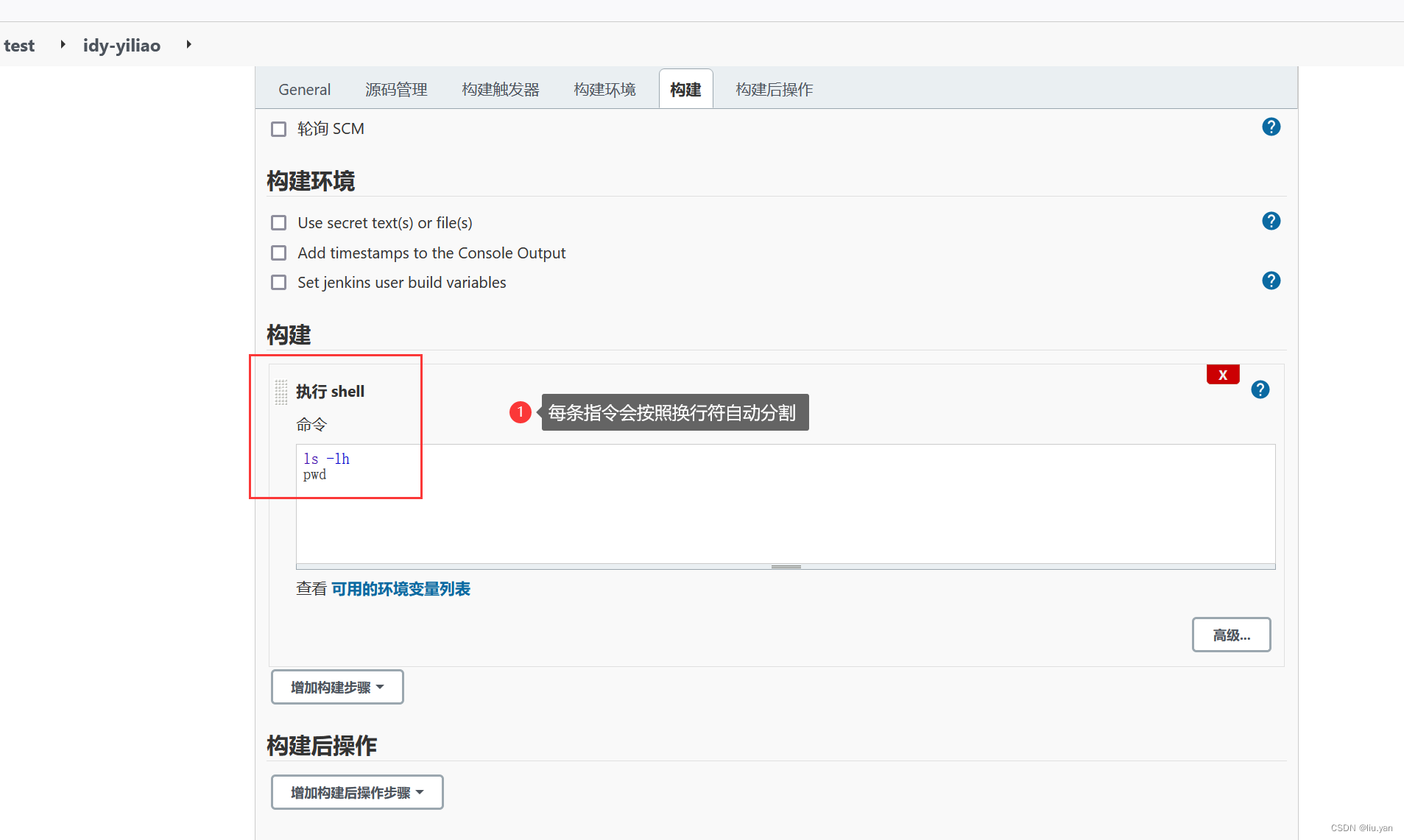Grab the command textarea resize handle
Viewport: 1404px width, 840px height.
[786, 567]
